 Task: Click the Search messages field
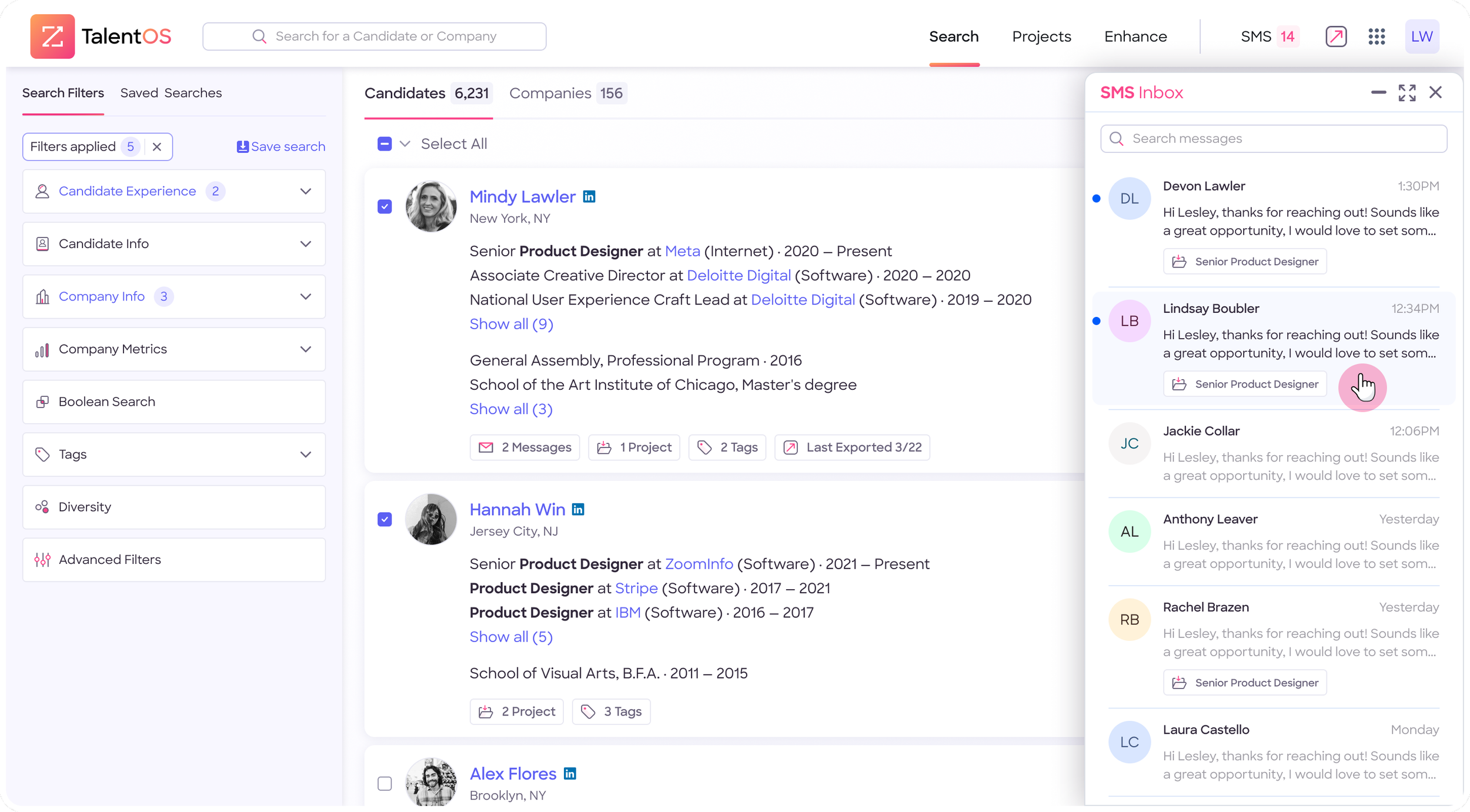point(1273,139)
